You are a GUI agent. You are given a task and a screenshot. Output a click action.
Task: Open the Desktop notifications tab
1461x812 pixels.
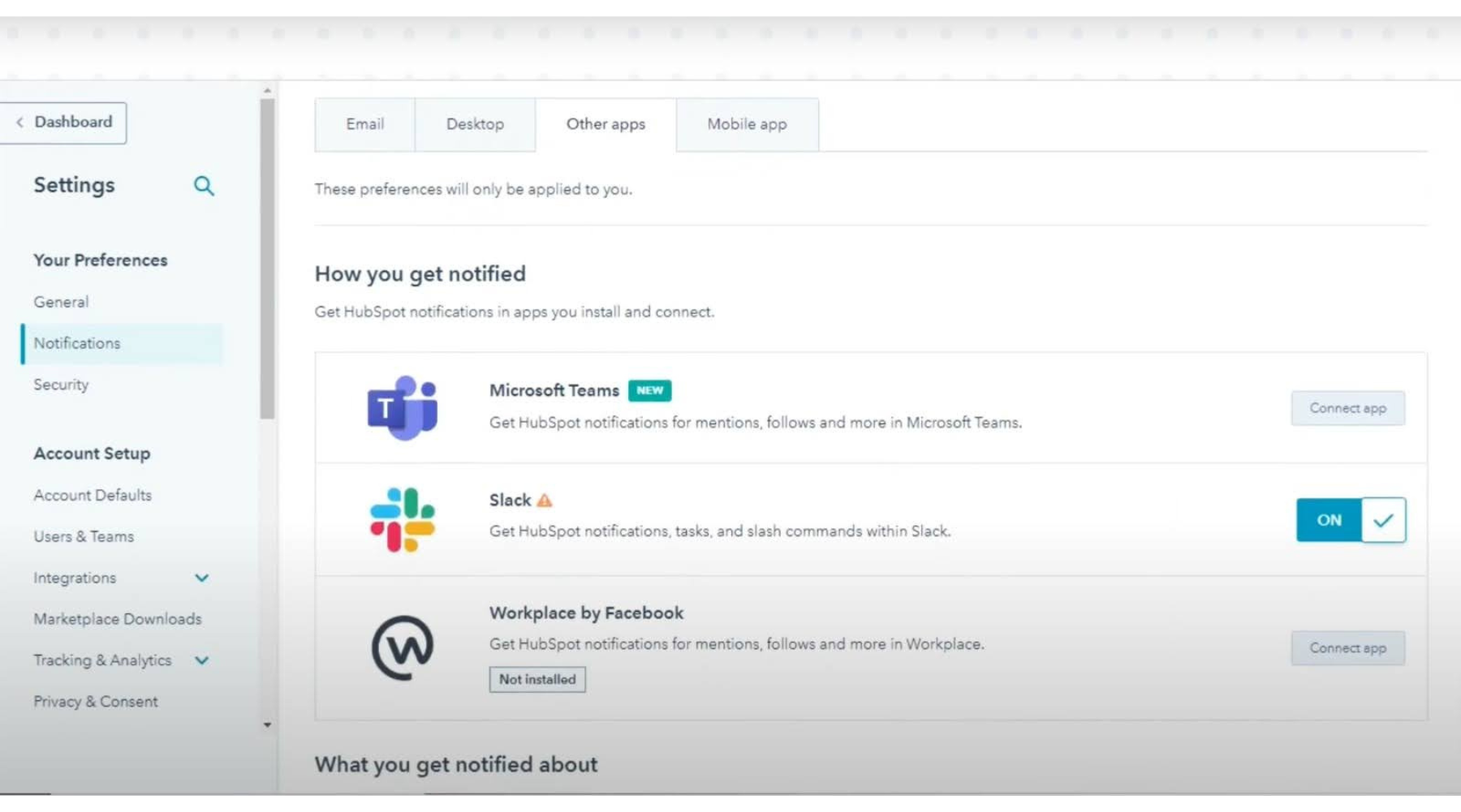click(x=475, y=124)
